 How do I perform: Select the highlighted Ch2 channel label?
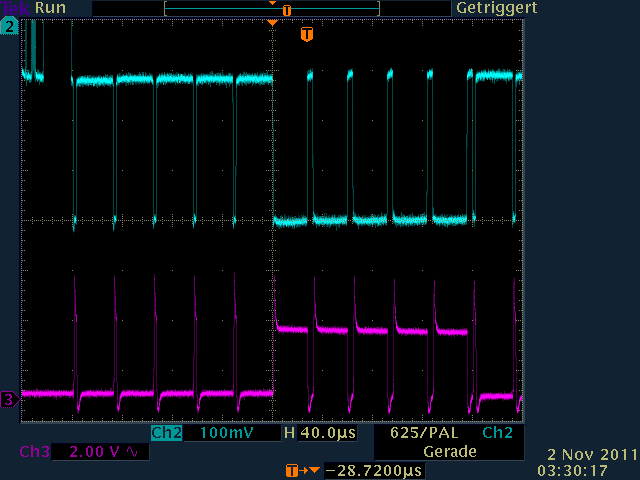[x=166, y=433]
